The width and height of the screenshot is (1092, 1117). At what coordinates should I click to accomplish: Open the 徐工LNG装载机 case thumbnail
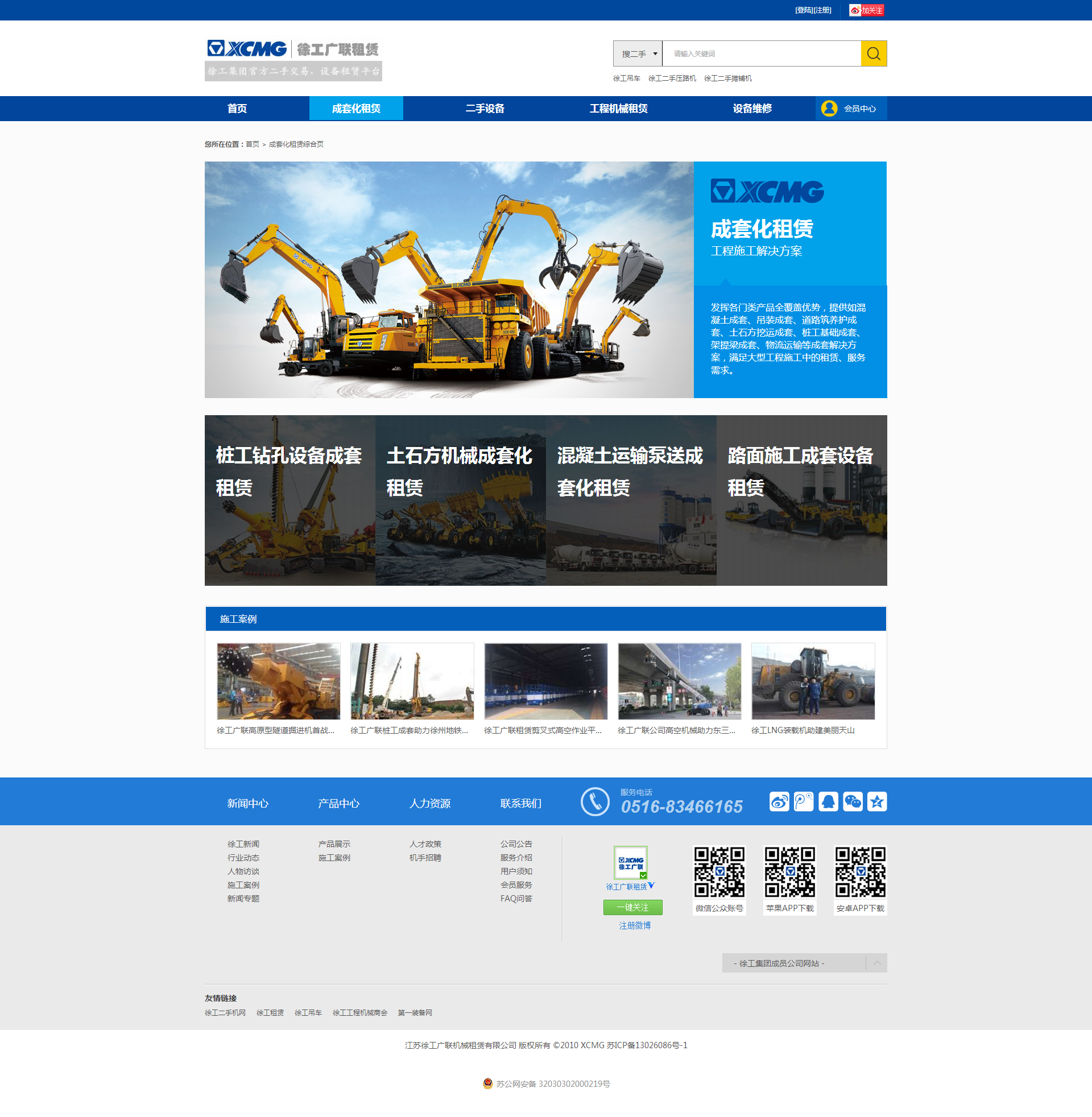point(813,681)
